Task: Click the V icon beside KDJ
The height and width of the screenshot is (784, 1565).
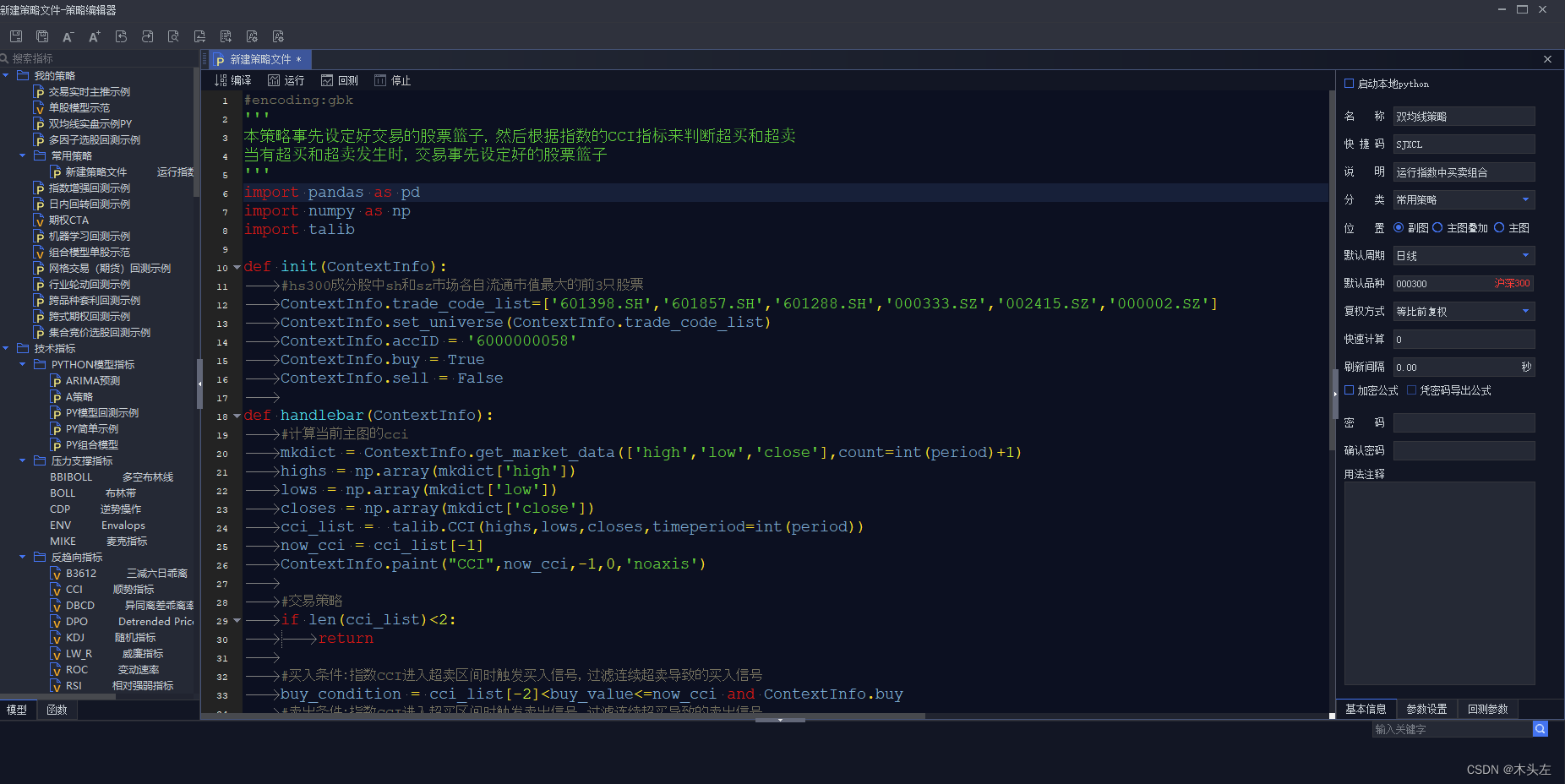Action: 56,638
